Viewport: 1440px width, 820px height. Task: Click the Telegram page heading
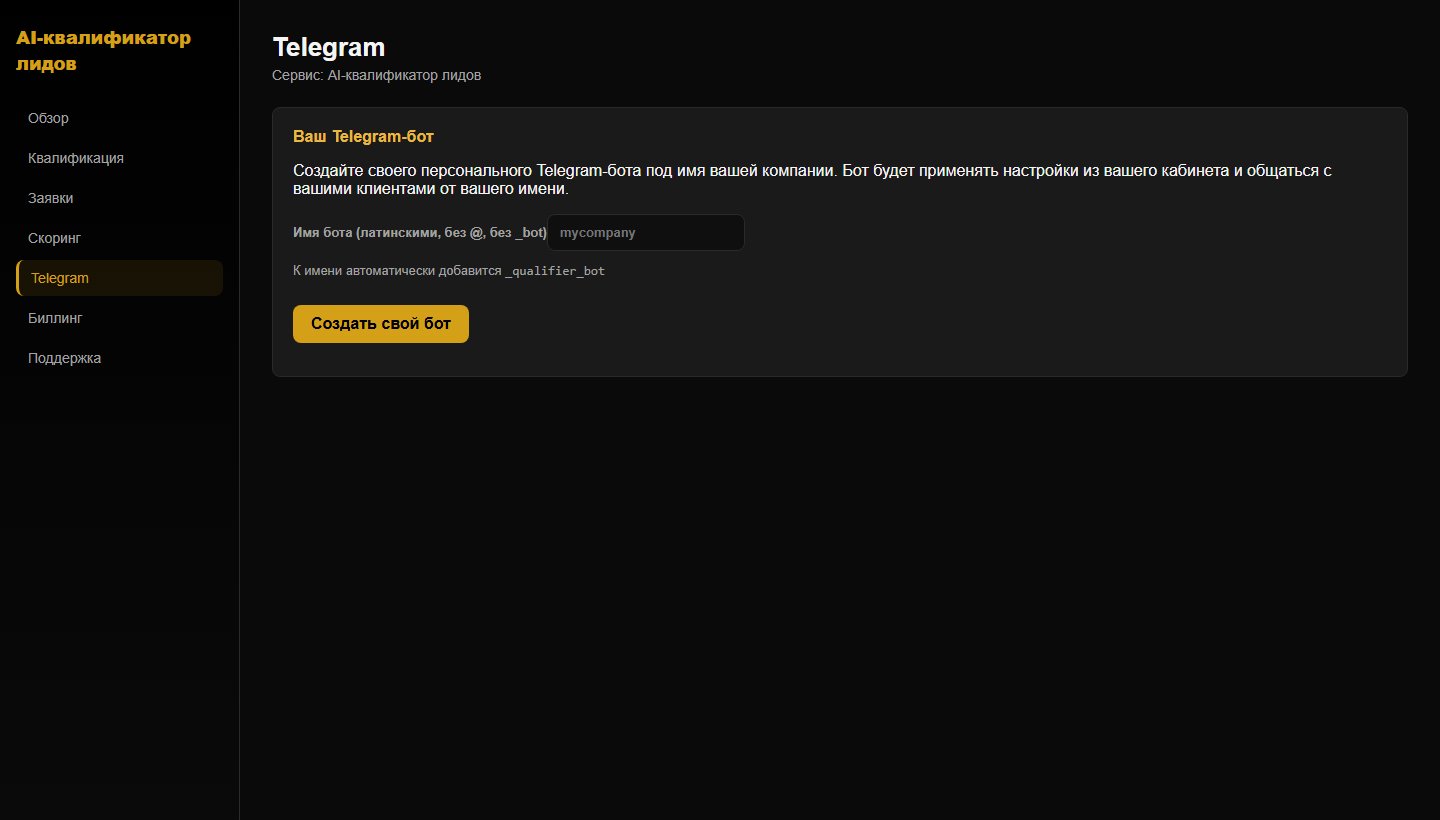tap(329, 47)
